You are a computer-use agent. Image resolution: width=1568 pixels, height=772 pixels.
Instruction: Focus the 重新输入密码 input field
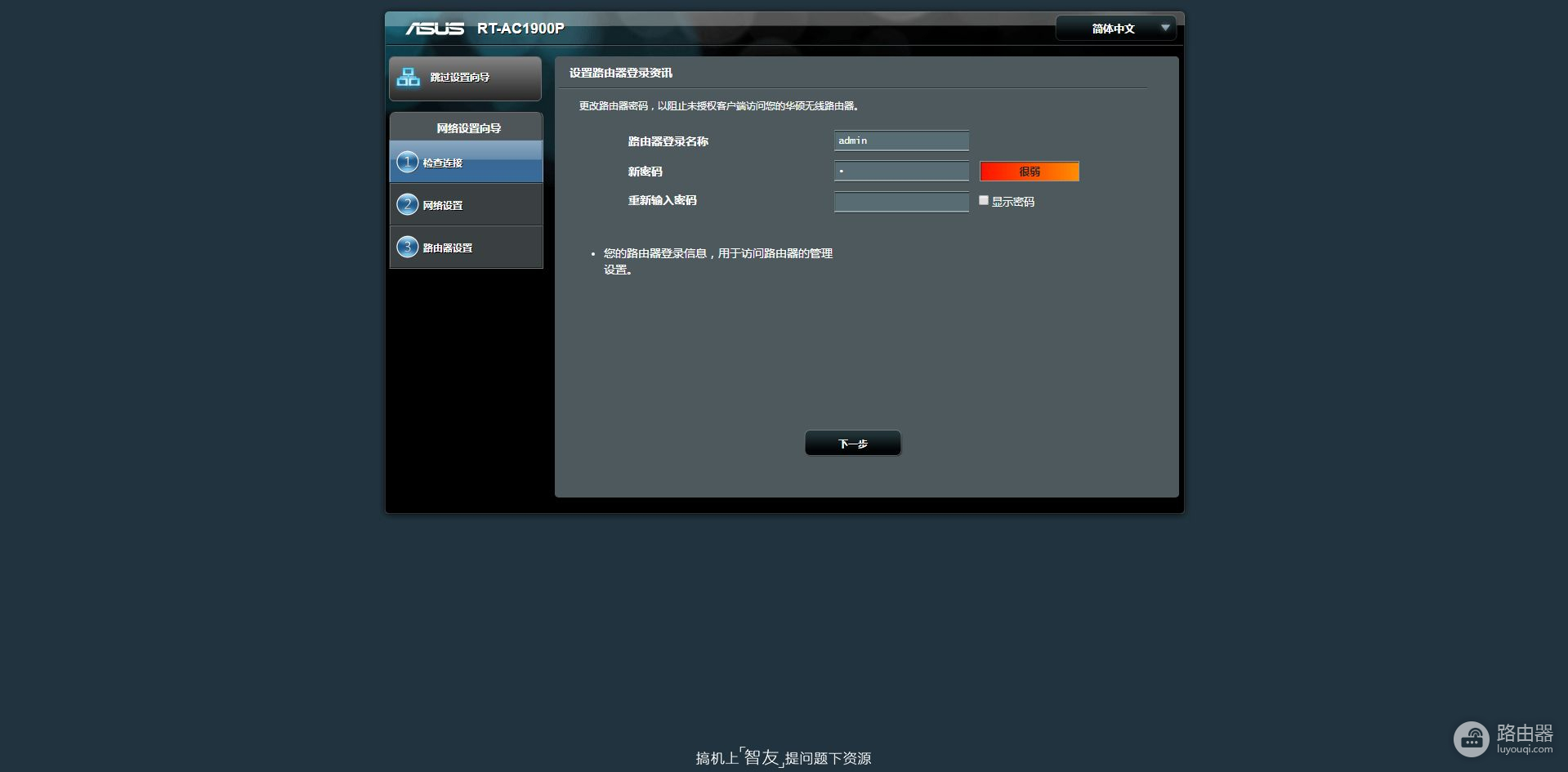click(901, 202)
